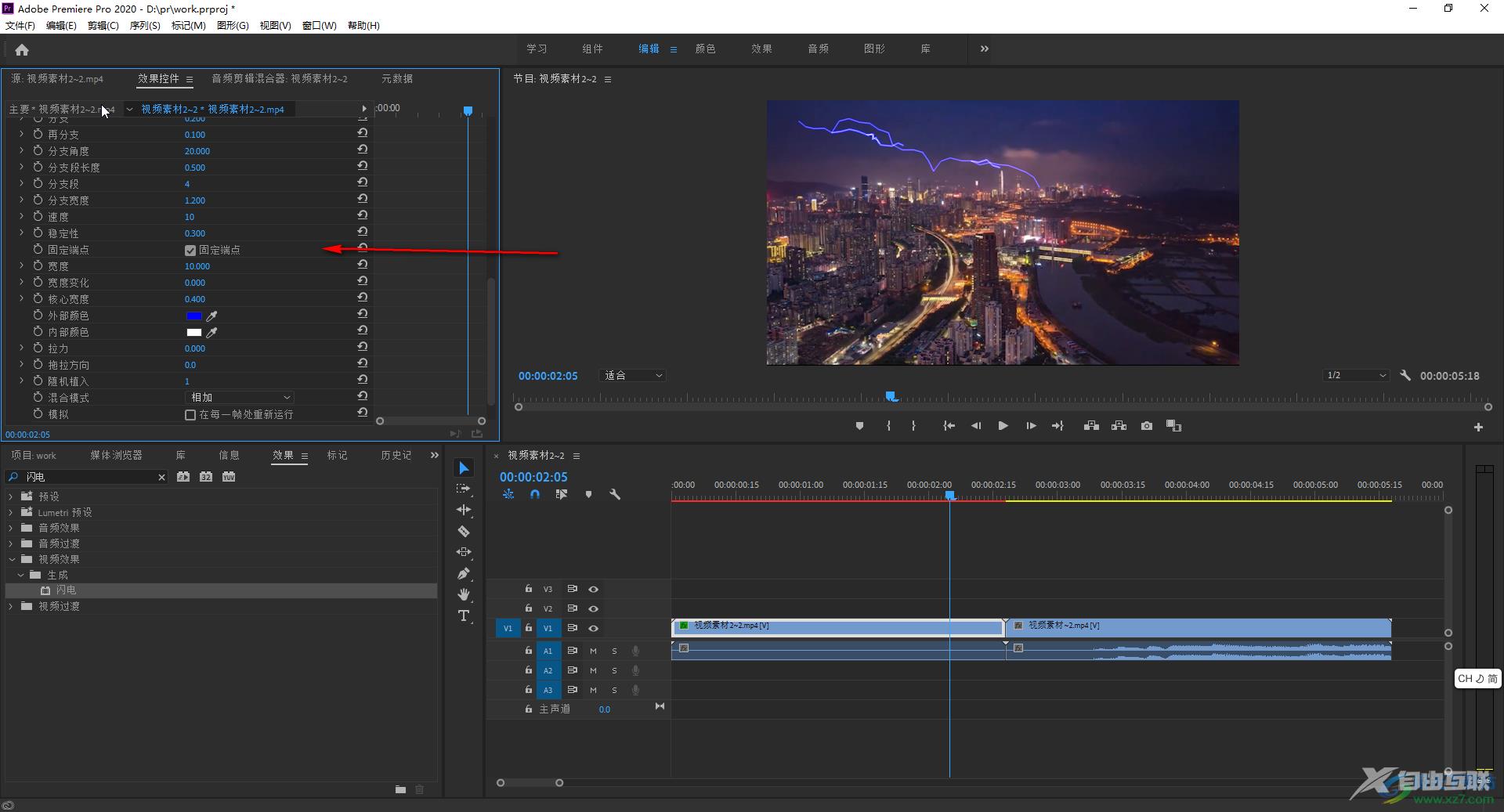Enable 在每一帧处重新运行 checkbox

190,414
